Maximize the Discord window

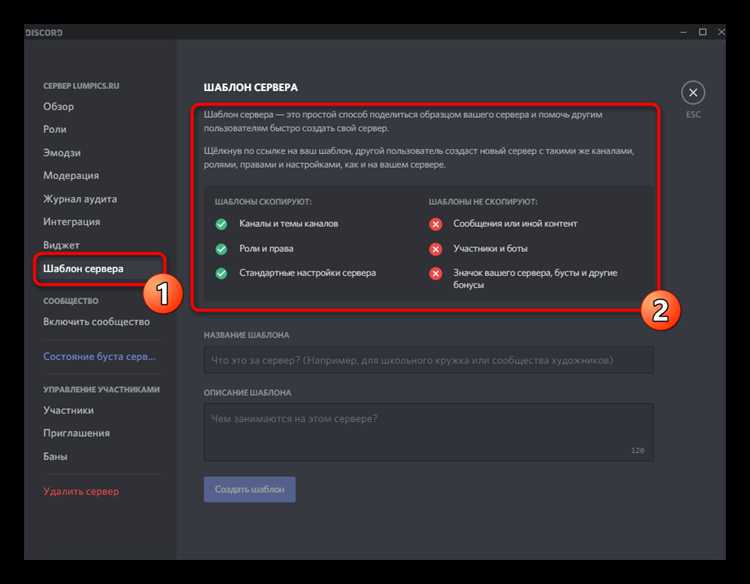click(702, 32)
